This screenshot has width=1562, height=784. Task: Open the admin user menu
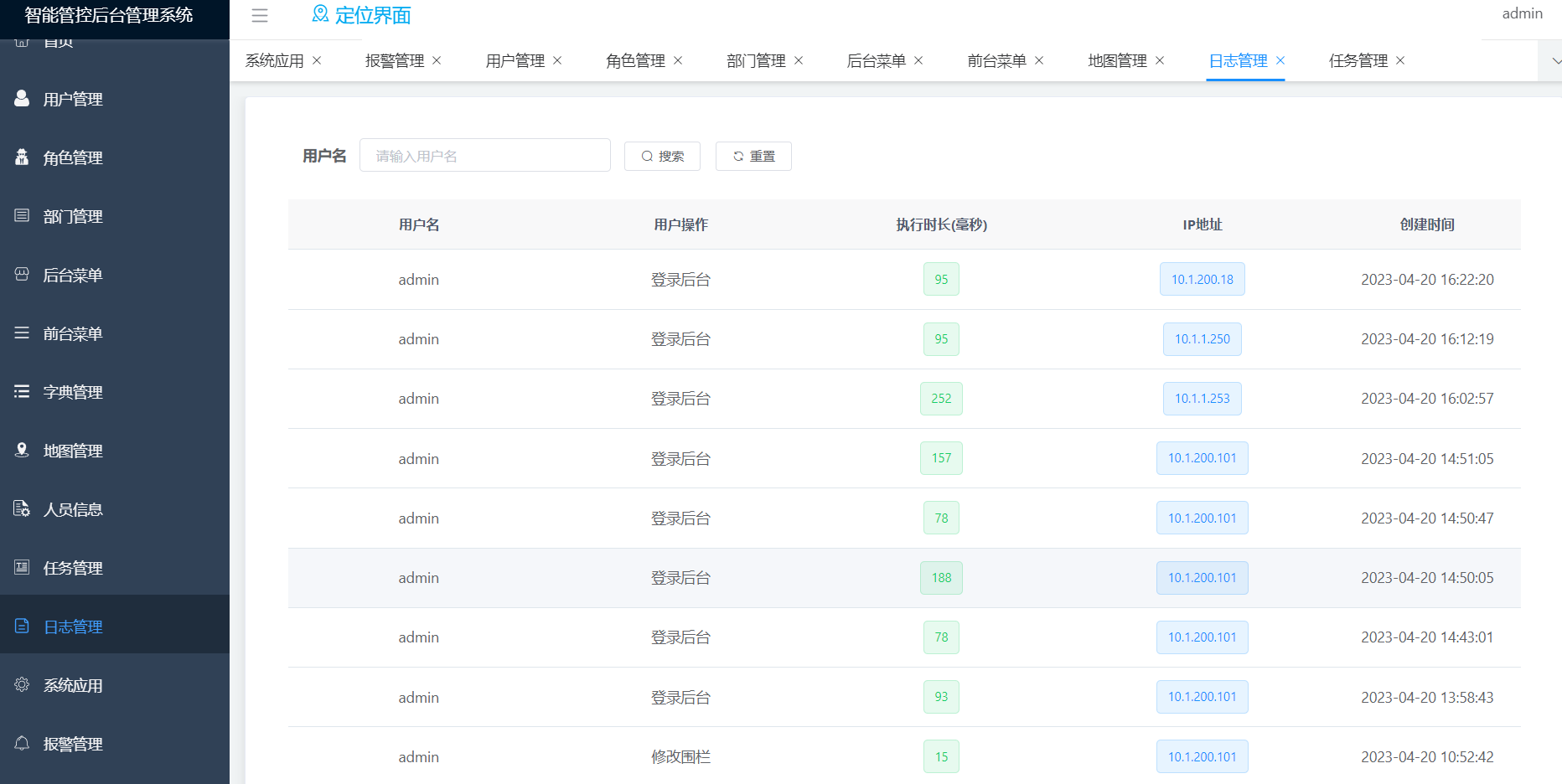tap(1522, 13)
